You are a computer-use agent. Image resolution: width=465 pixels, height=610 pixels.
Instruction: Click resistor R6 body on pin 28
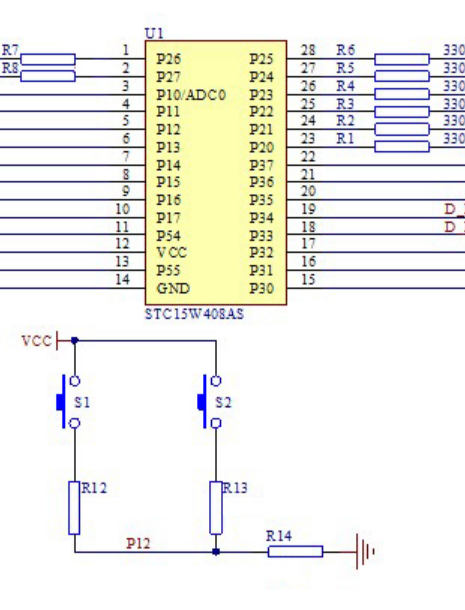pyautogui.click(x=402, y=59)
